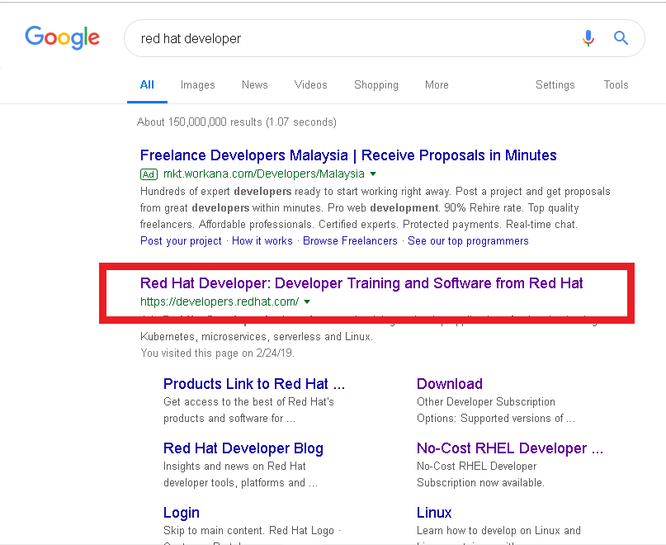Open the More search categories menu
666x545 pixels.
pyautogui.click(x=437, y=85)
